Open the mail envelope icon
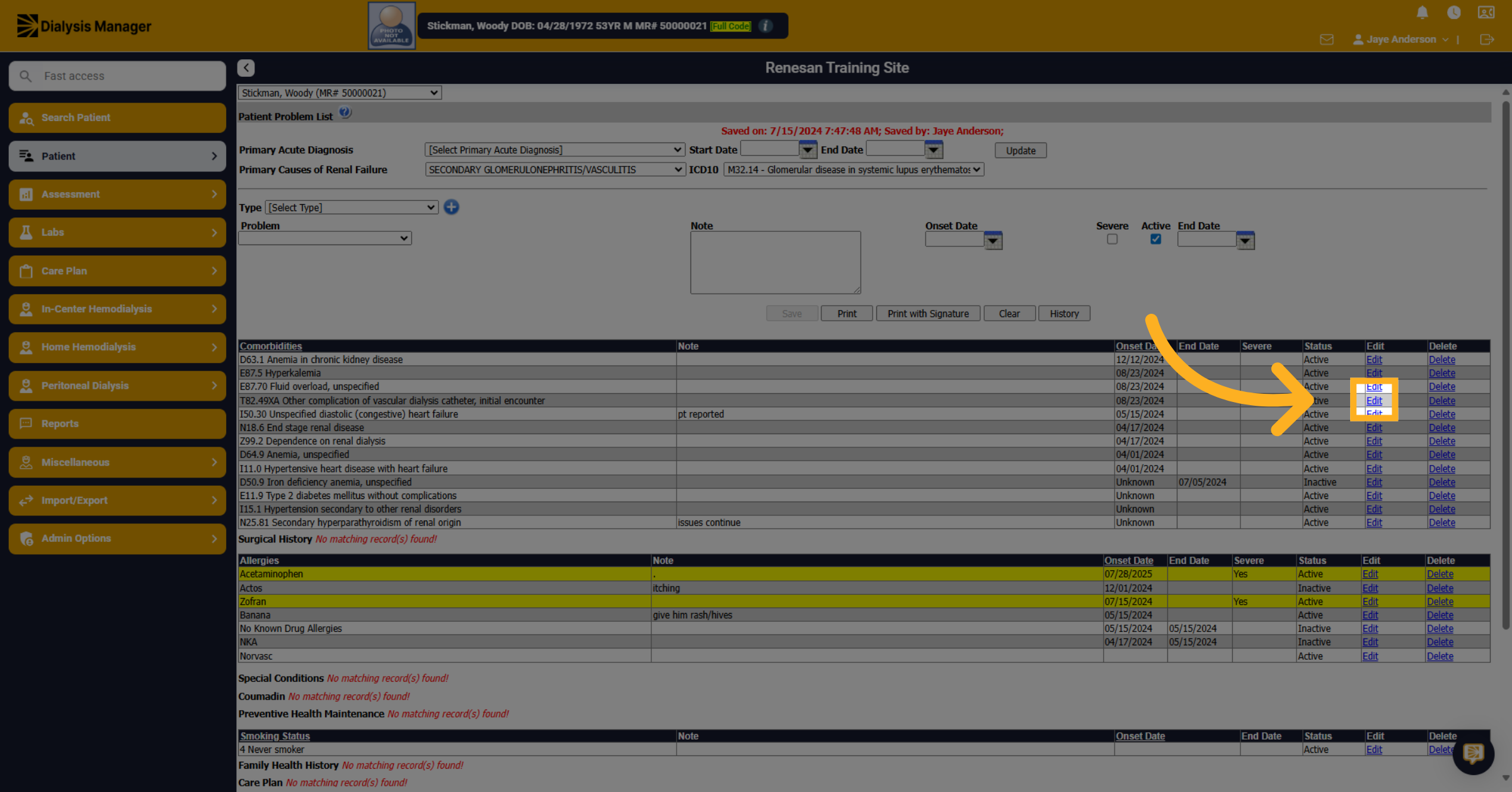1512x792 pixels. (1327, 40)
